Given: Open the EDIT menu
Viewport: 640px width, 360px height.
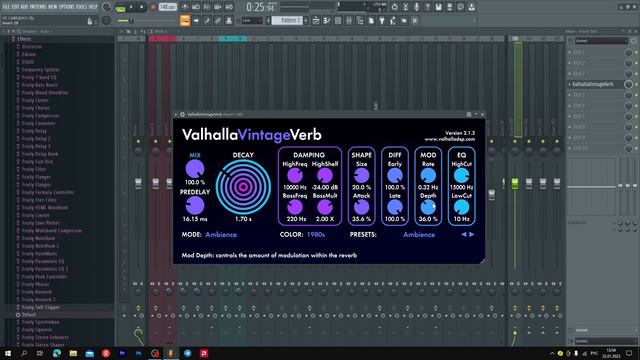Looking at the screenshot, I should pos(15,7).
